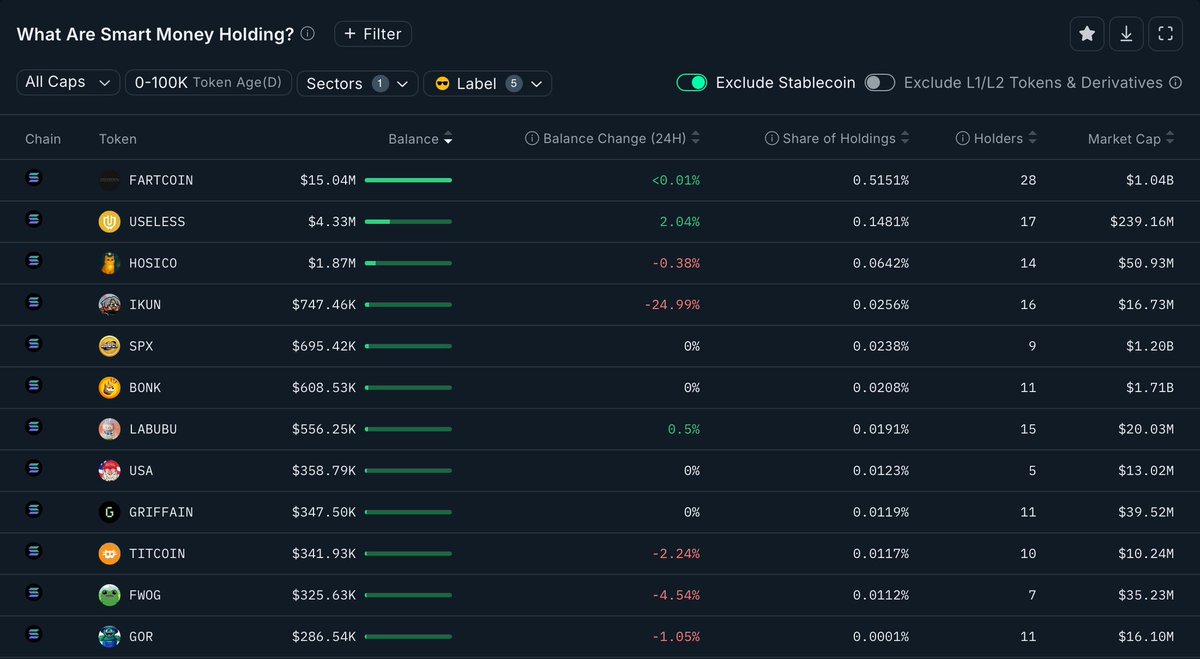Screen dimensions: 1200x659
Task: Click holders count 28 in FARTCOIN row
Action: point(1028,180)
